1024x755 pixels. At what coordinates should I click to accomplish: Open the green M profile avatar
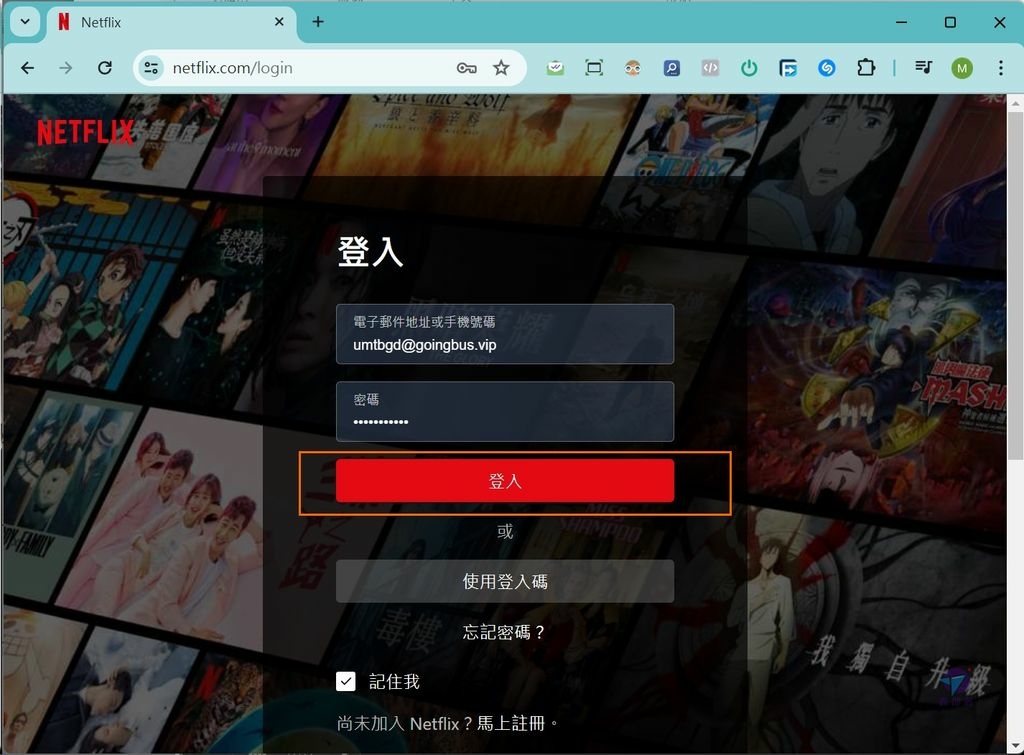(x=962, y=68)
